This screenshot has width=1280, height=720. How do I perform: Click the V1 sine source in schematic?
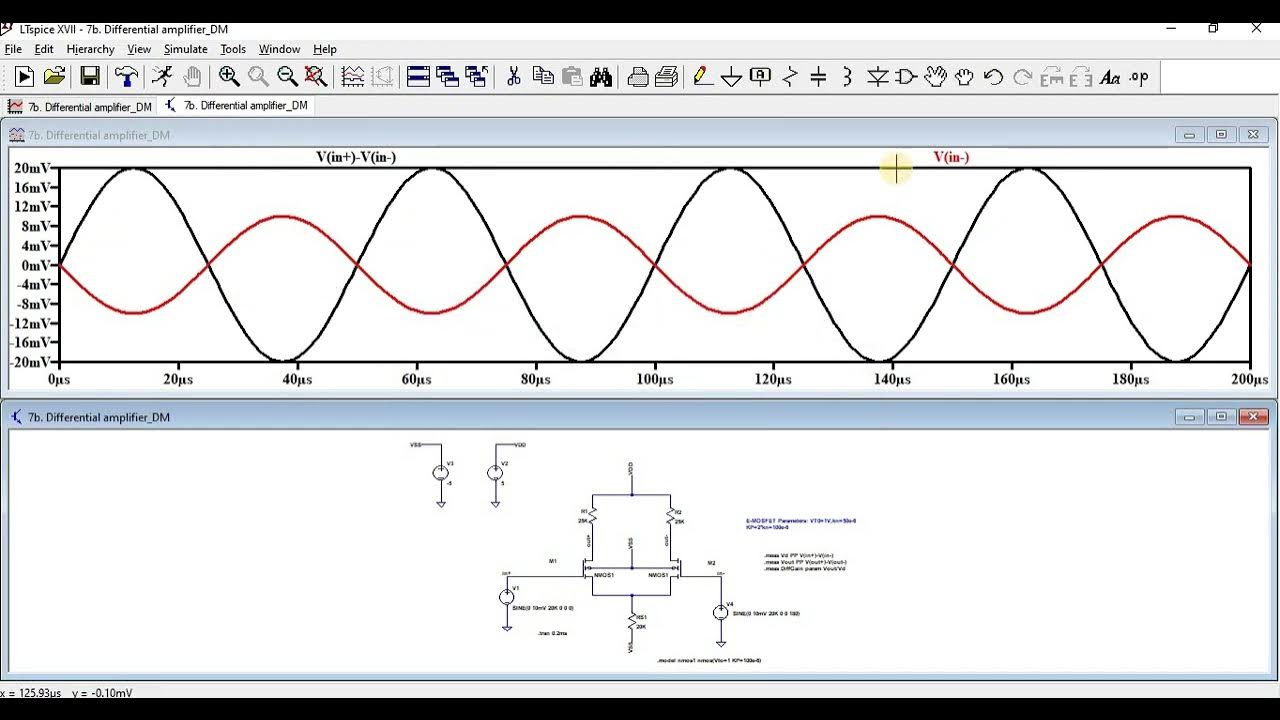[x=507, y=597]
